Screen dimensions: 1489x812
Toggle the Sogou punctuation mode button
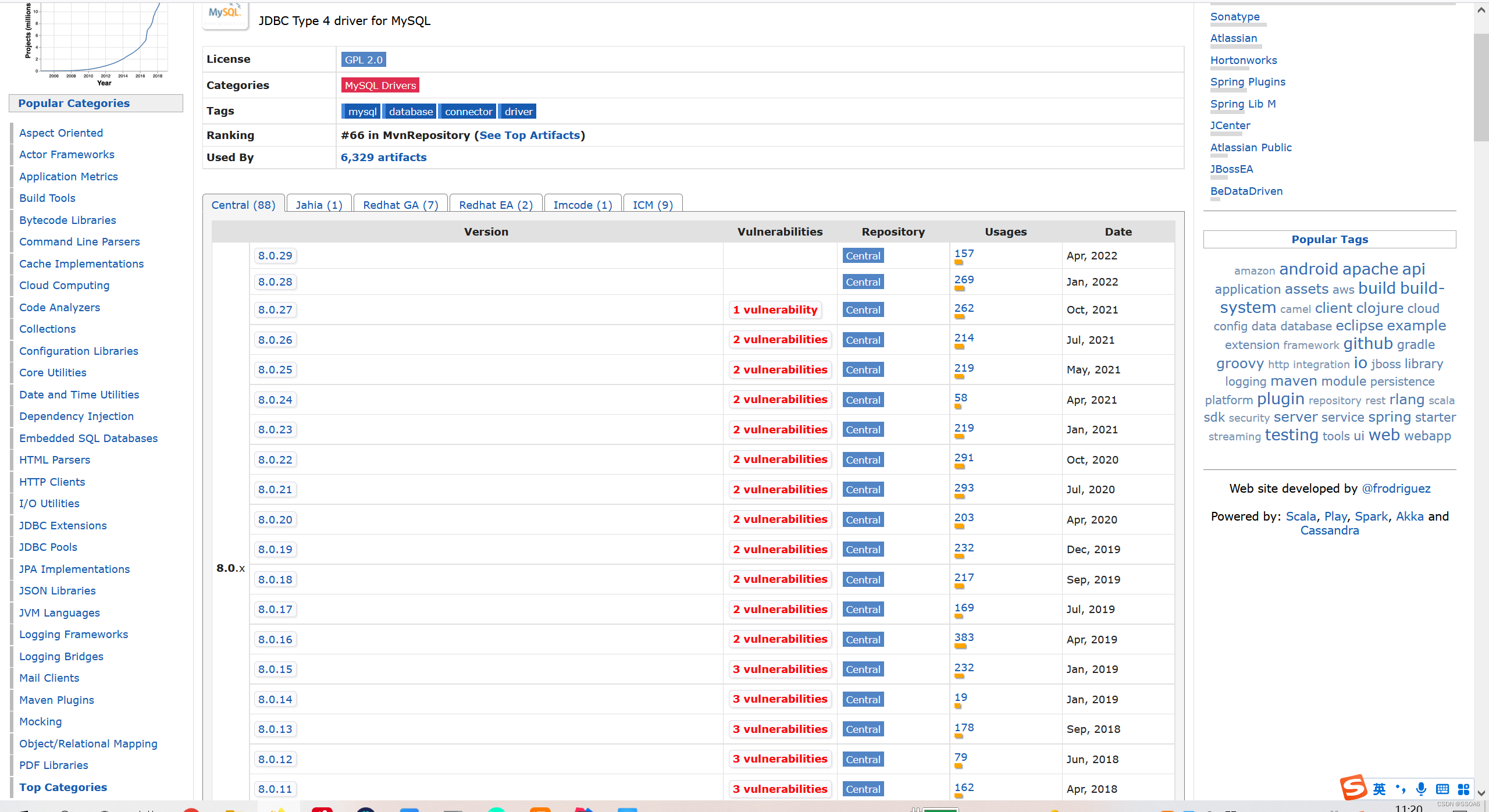(1401, 789)
